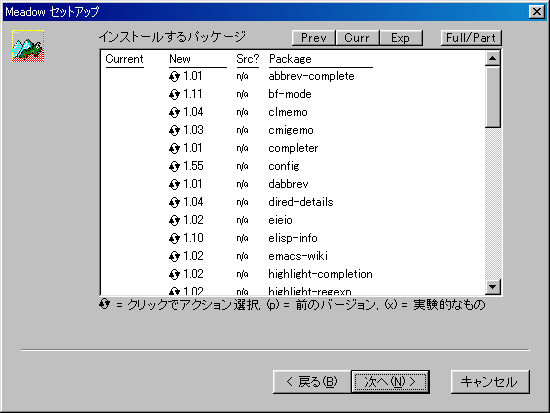Viewport: 550px width, 413px height.
Task: Proceed with the 次へ(N) button
Action: click(x=390, y=381)
